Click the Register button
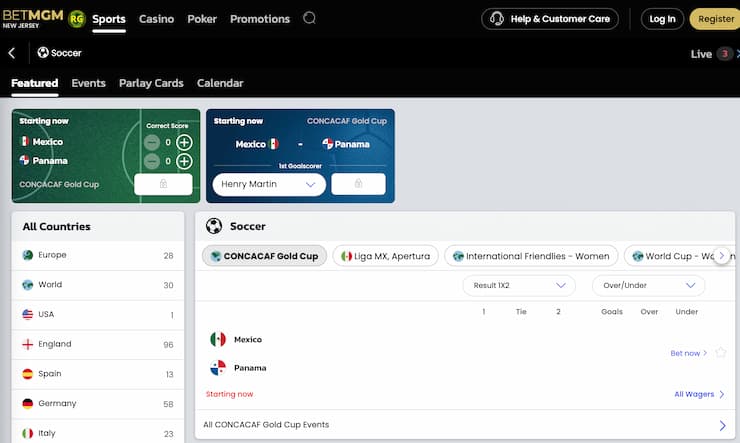 715,19
